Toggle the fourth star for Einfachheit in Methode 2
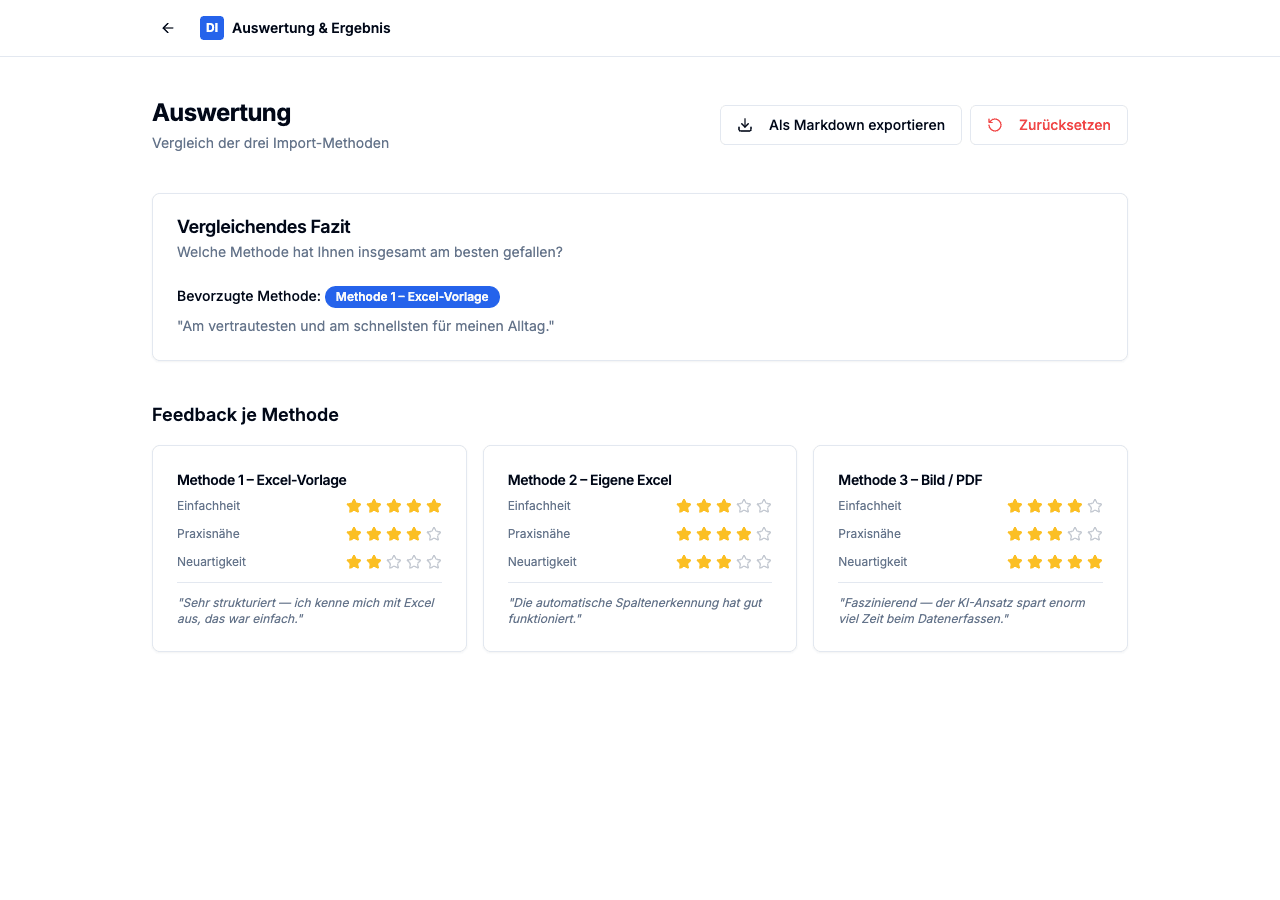1280x900 pixels. coord(745,506)
